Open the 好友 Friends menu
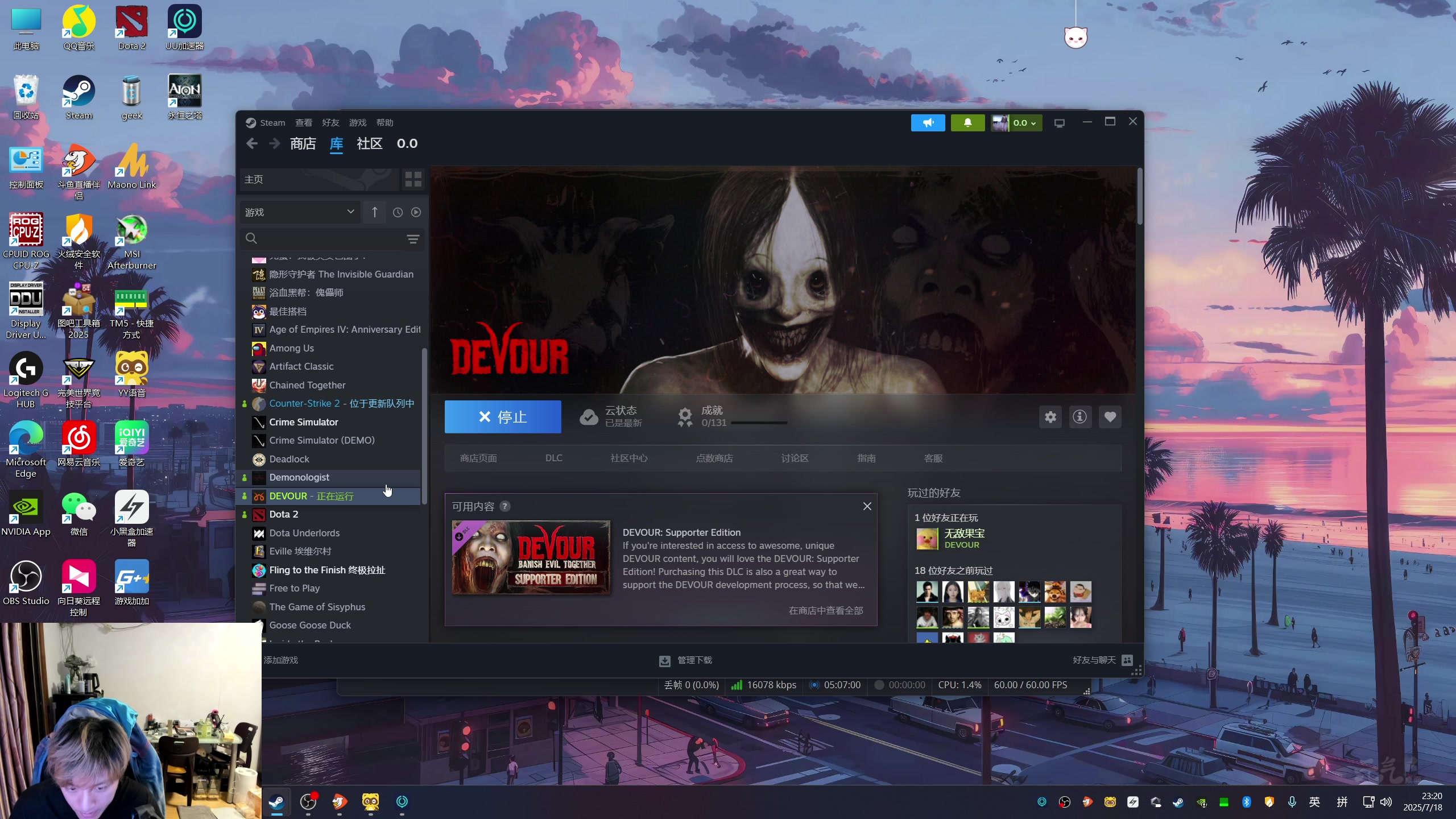The width and height of the screenshot is (1456, 819). [330, 123]
